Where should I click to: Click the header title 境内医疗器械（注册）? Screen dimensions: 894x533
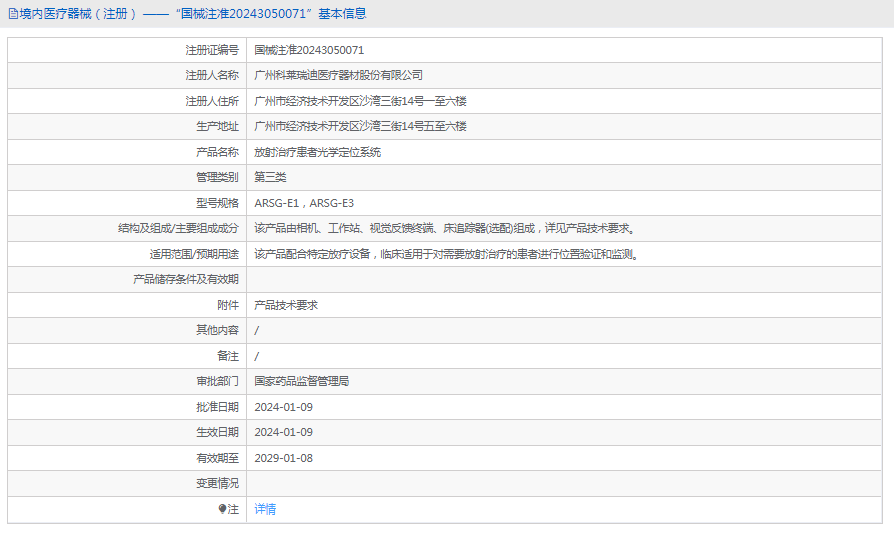(x=79, y=14)
